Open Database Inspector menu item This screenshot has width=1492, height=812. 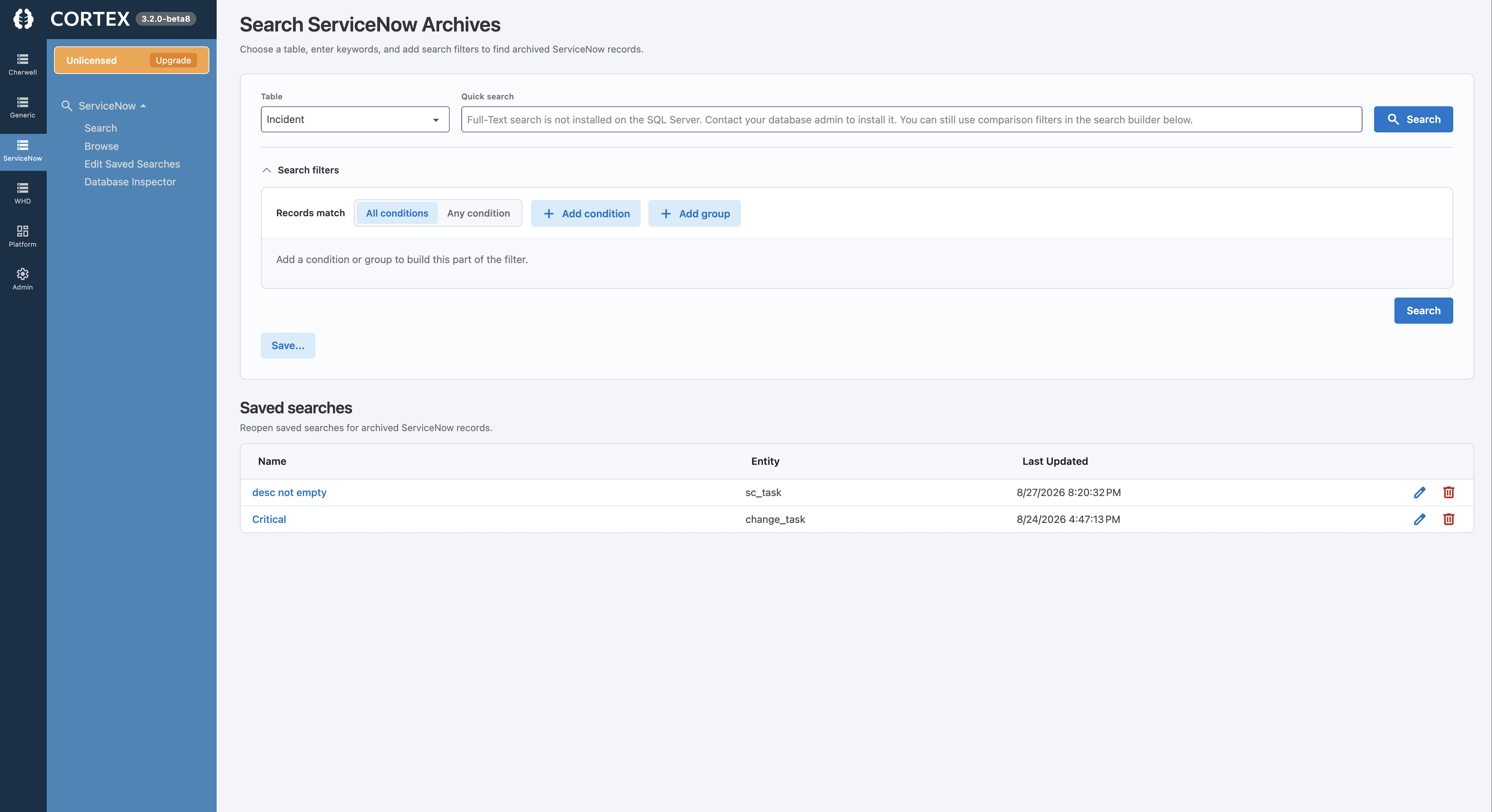point(130,182)
